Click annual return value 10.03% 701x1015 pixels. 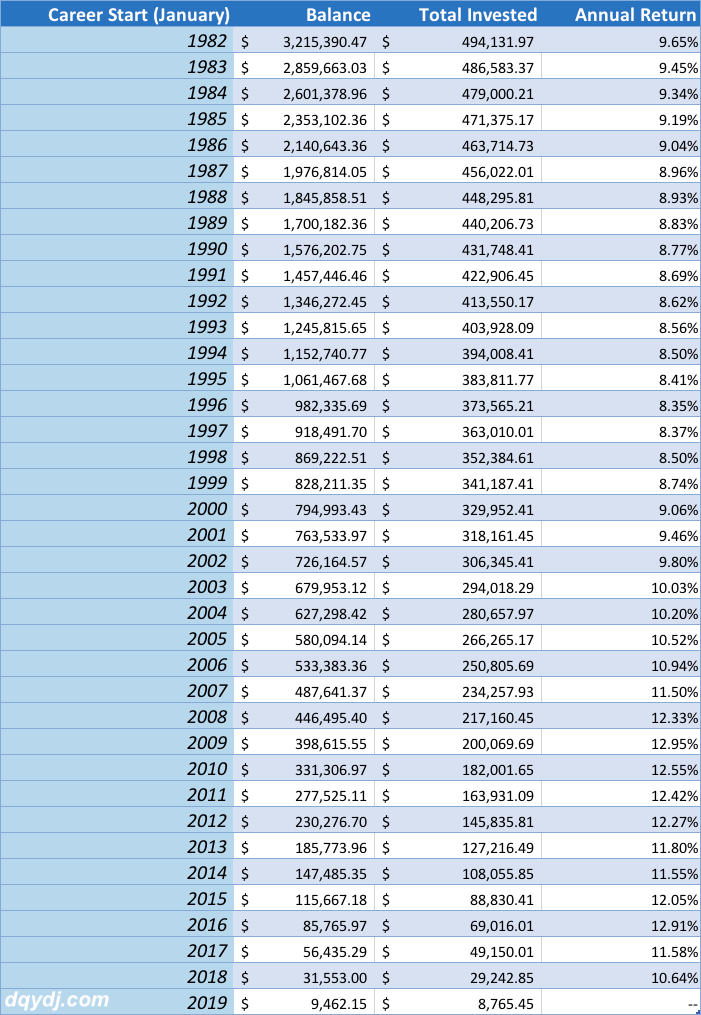[x=621, y=586]
